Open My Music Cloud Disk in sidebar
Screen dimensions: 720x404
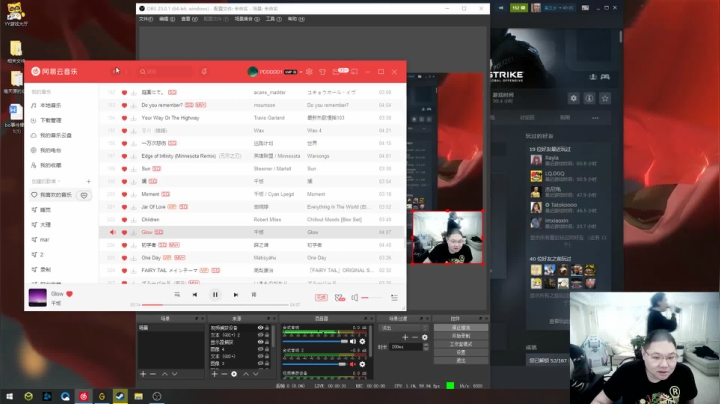point(51,135)
